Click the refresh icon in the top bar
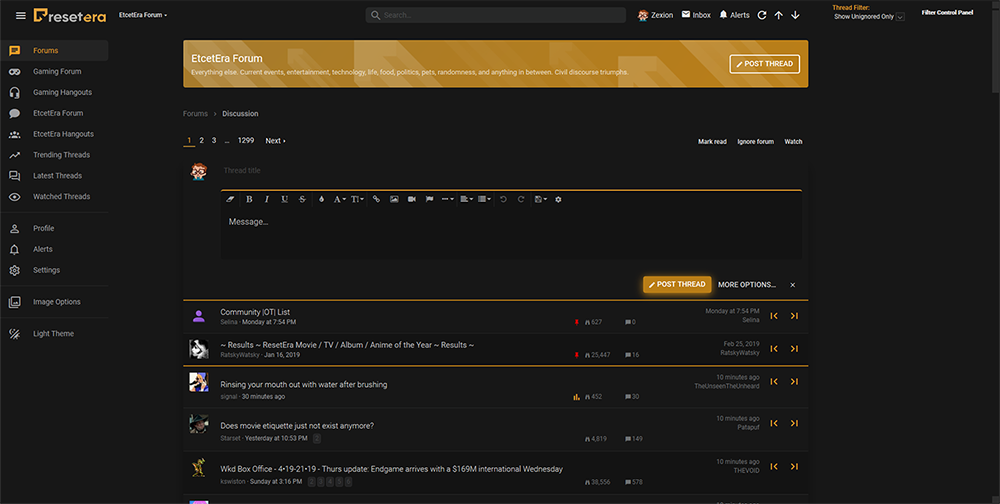Image resolution: width=1000 pixels, height=504 pixels. point(762,15)
